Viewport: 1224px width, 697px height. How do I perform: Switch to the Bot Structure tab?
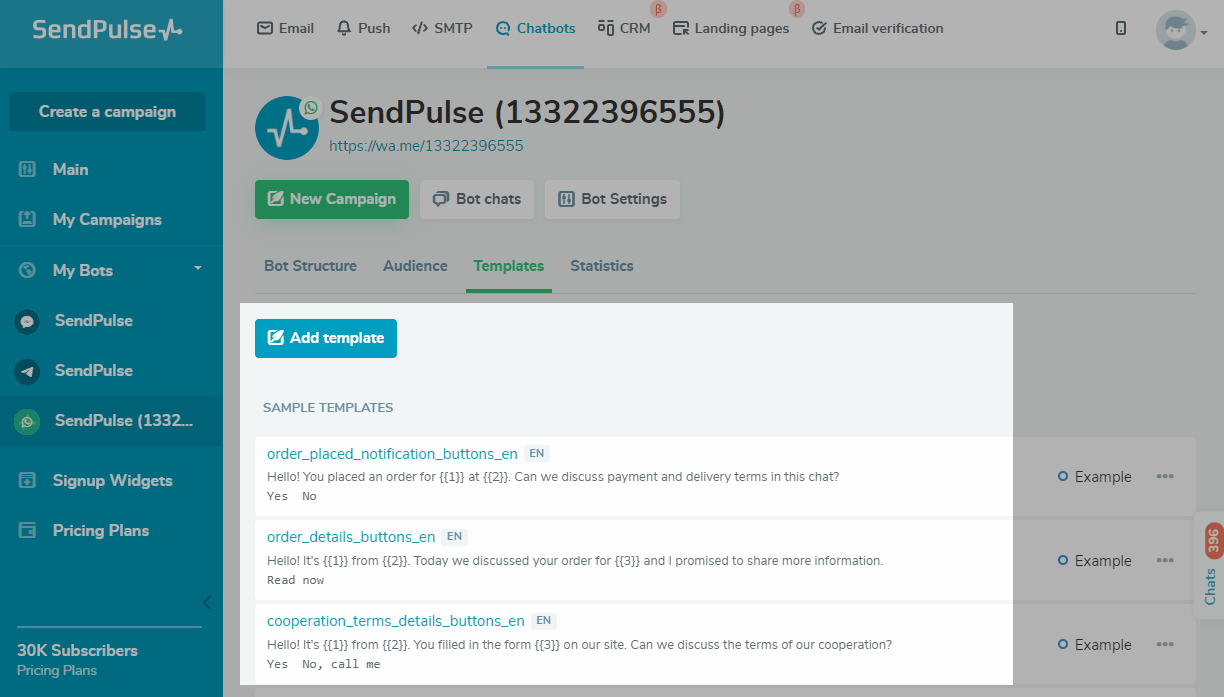coord(310,266)
